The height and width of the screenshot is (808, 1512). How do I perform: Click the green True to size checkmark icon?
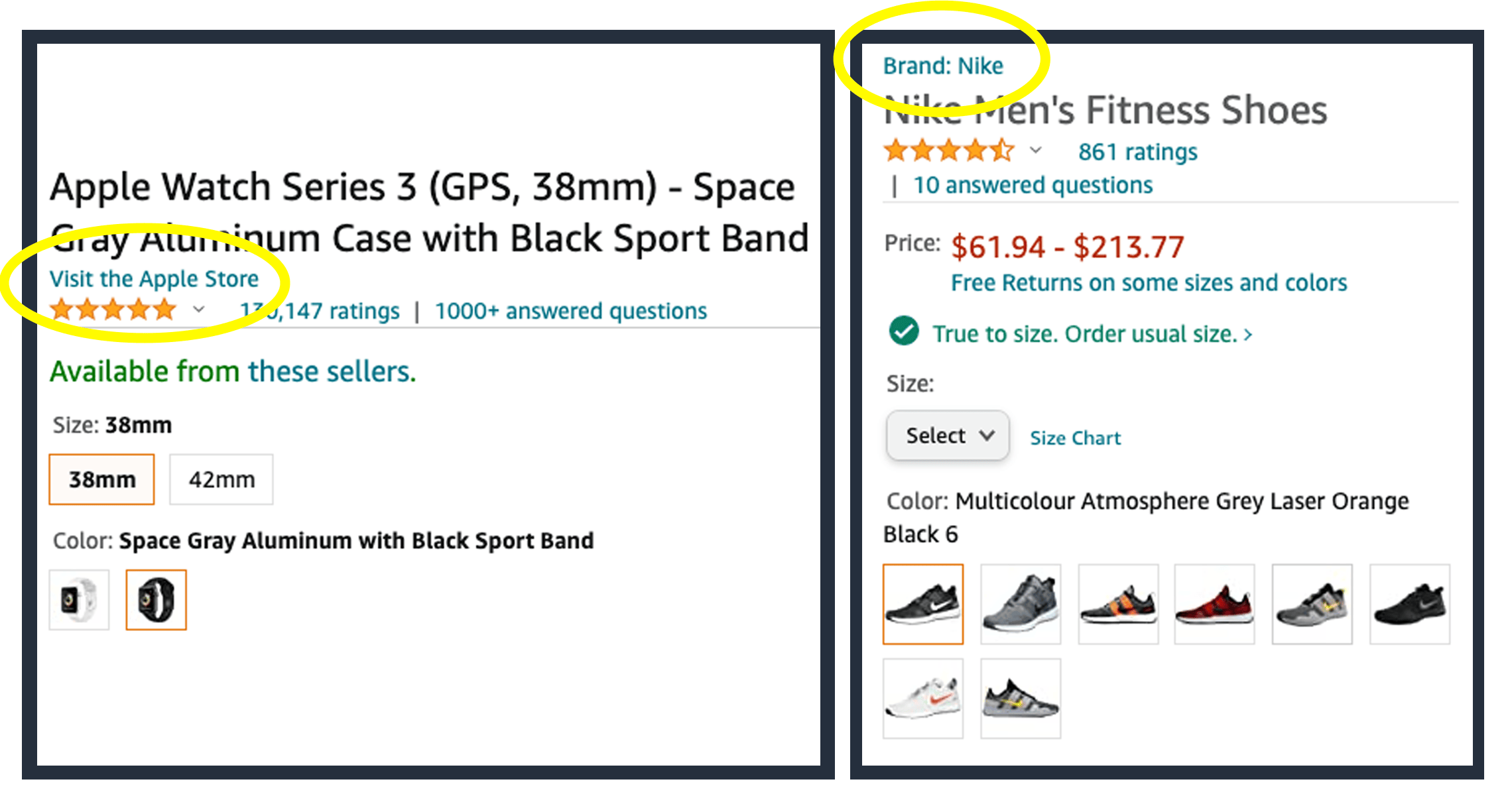[x=904, y=331]
